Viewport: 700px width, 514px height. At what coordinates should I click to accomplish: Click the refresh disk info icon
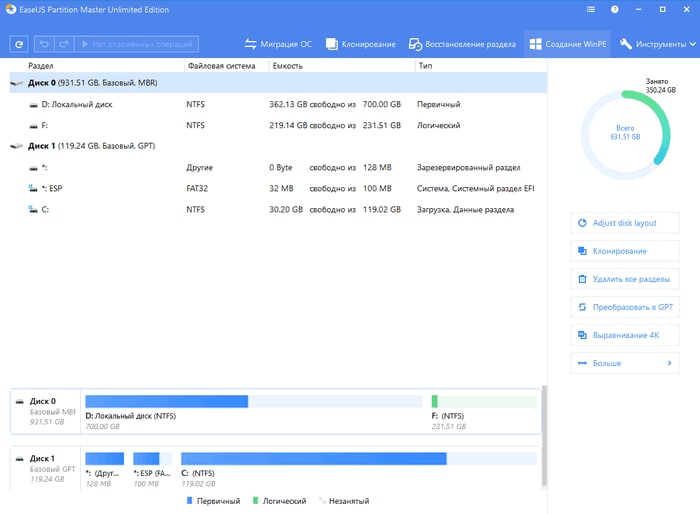point(19,44)
